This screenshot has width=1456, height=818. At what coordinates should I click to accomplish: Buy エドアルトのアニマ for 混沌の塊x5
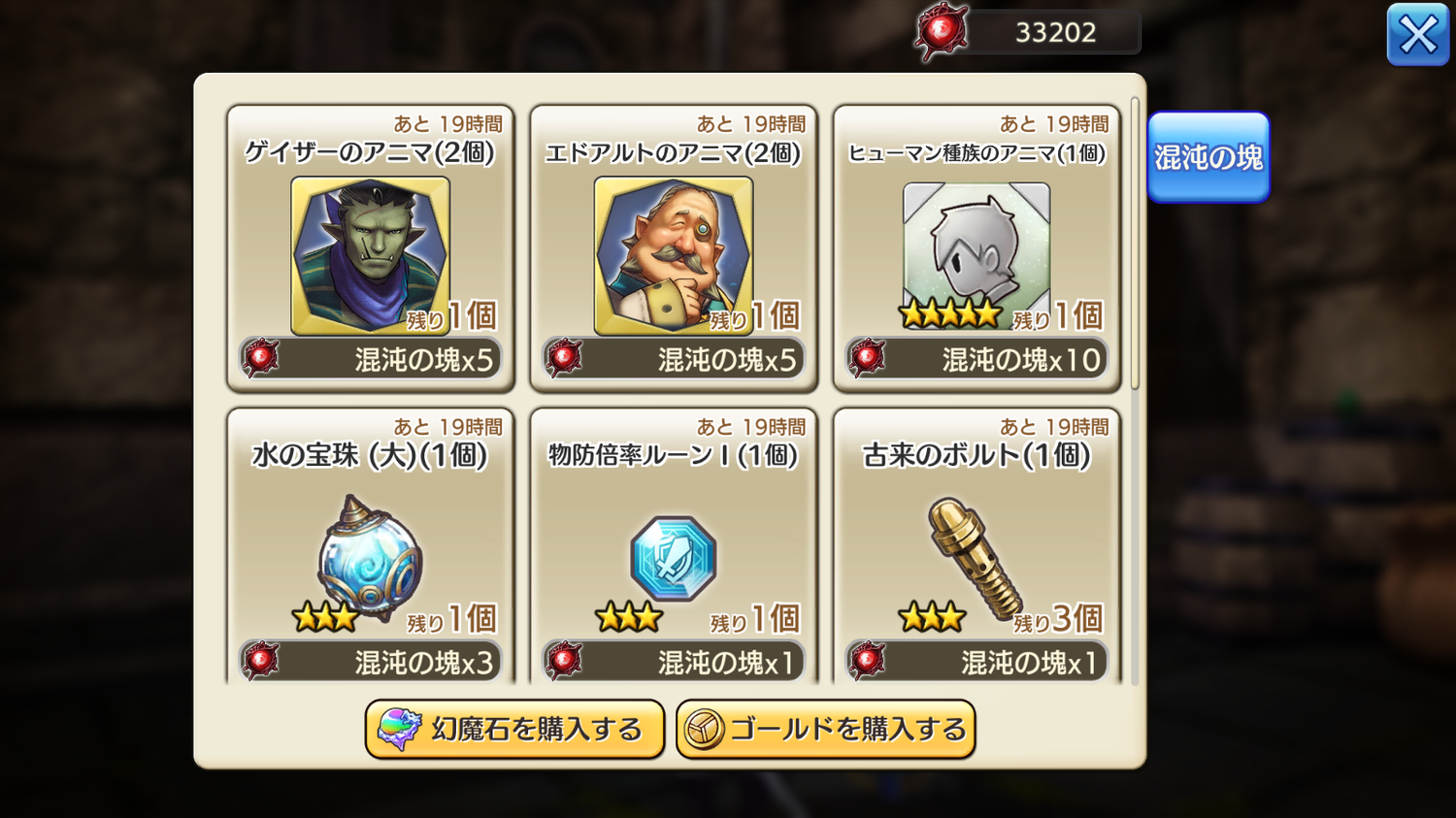(674, 359)
